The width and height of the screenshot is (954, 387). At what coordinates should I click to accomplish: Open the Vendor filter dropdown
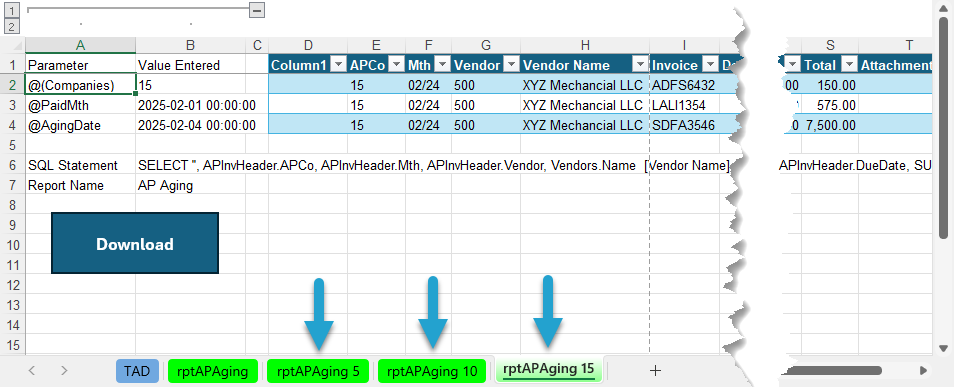coord(511,65)
